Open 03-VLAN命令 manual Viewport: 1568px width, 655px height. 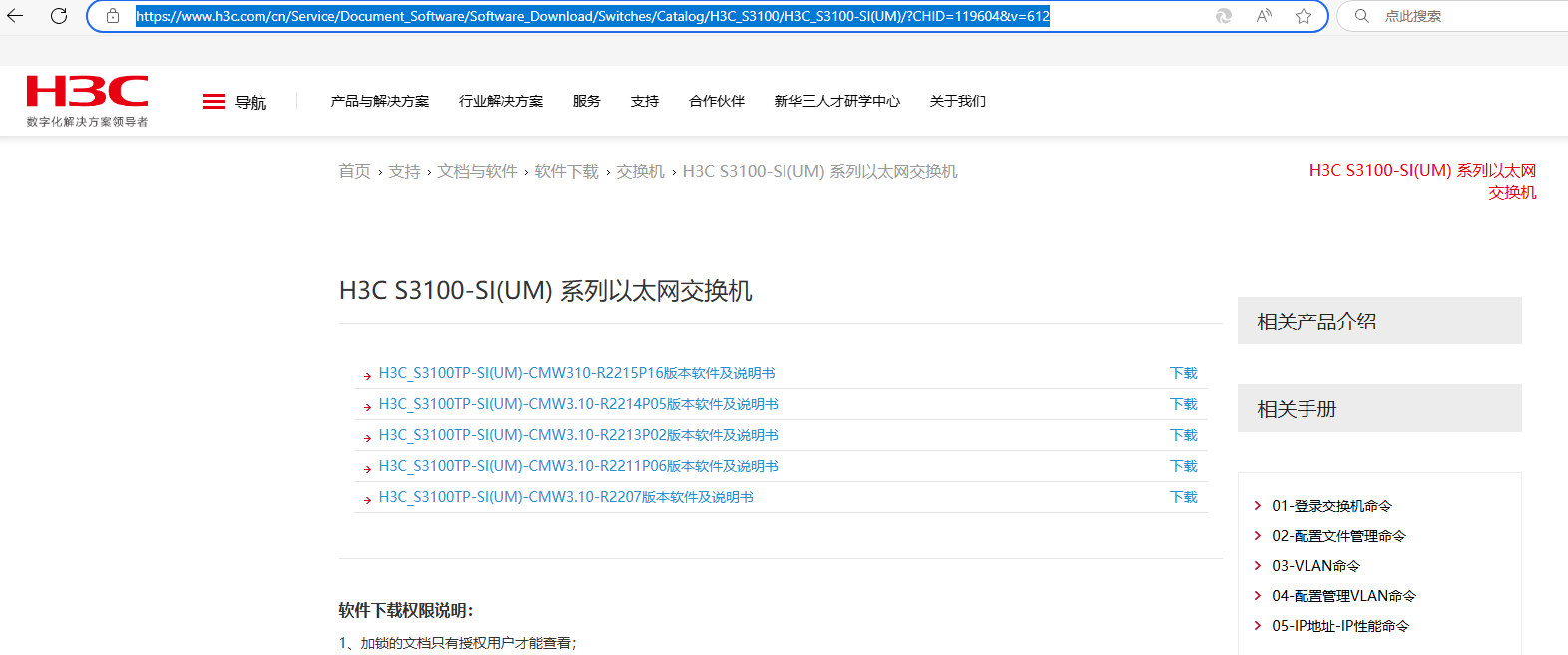click(1315, 566)
